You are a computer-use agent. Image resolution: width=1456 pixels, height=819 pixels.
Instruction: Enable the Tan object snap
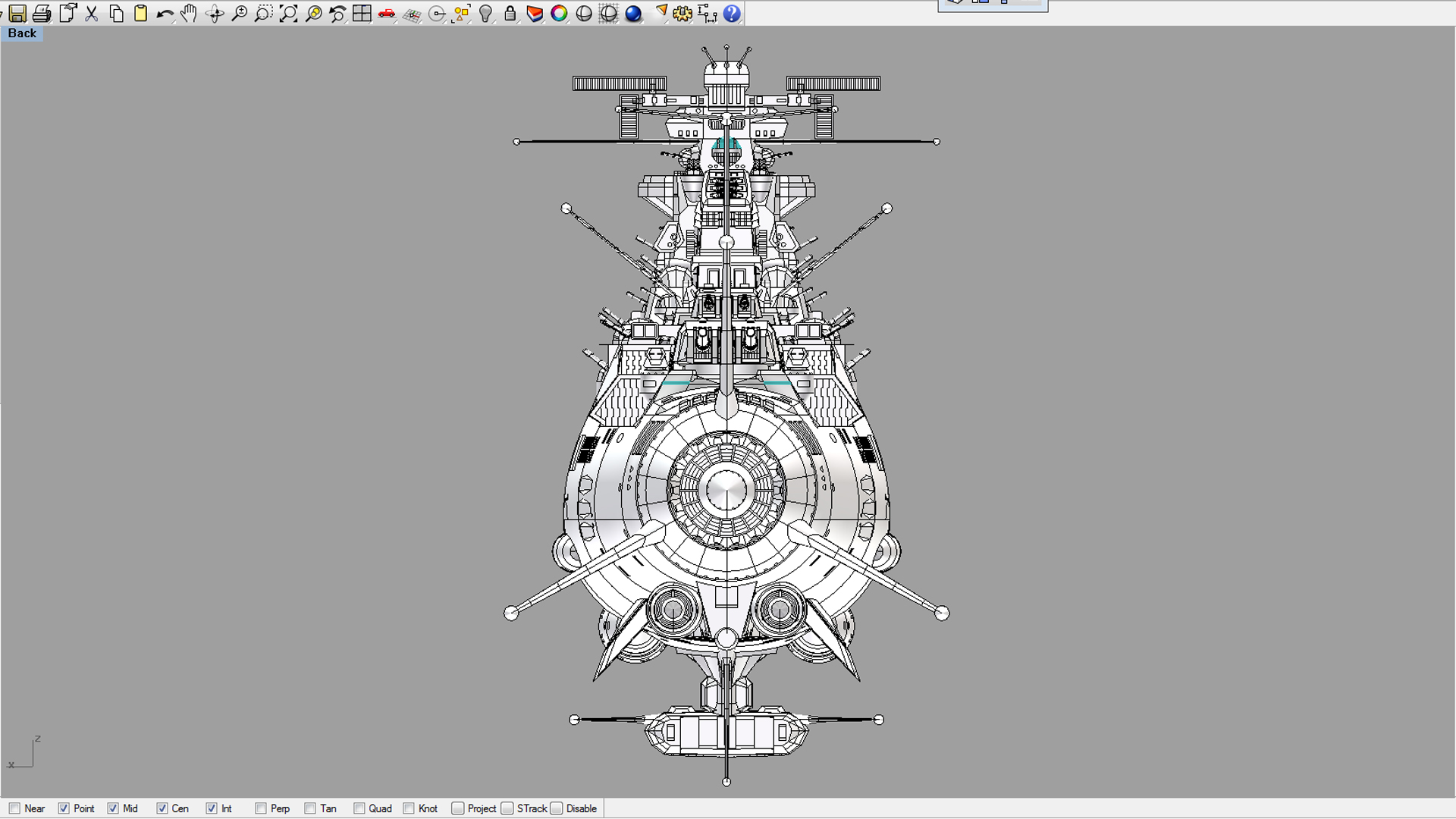pos(310,808)
